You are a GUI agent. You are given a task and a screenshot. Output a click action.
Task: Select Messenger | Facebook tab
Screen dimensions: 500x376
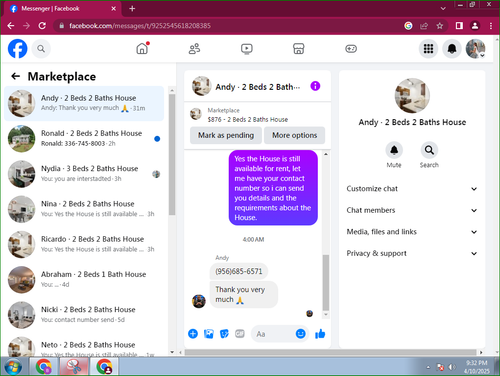(63, 9)
